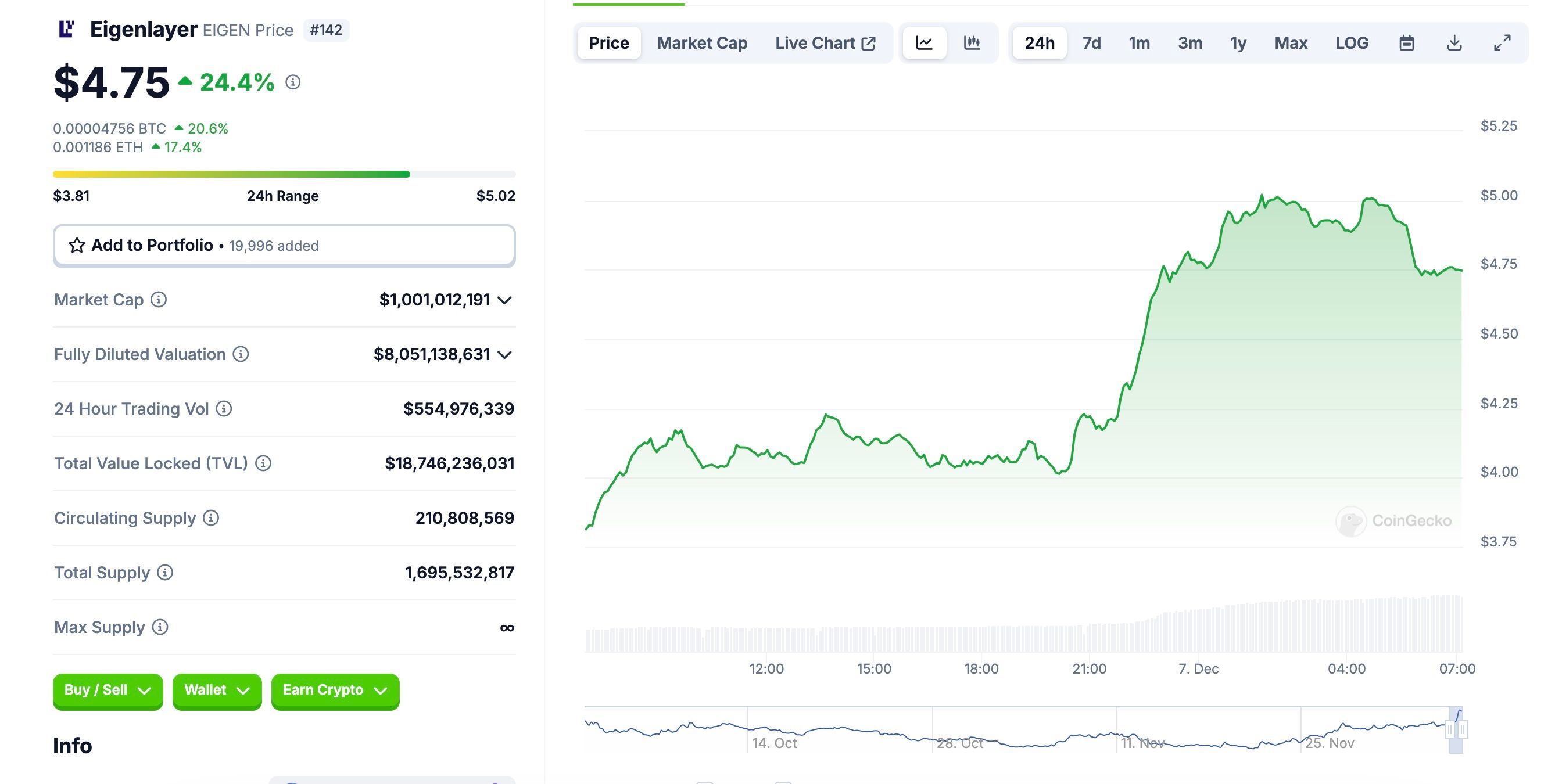The height and width of the screenshot is (784, 1555).
Task: Select the 1y time range
Action: [x=1238, y=43]
